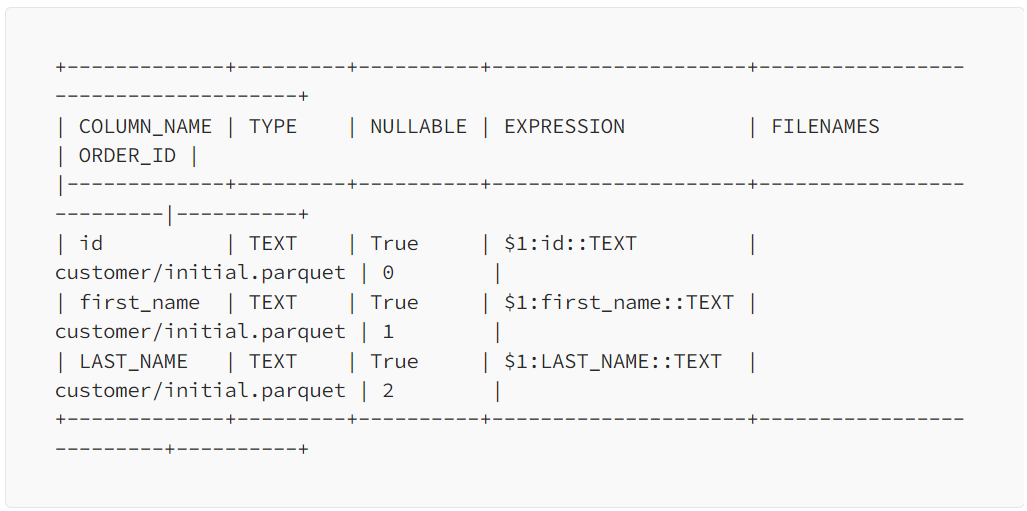Click TEXT type in the LAST_NAME row
Viewport: 1027px width, 511px height.
pyautogui.click(x=272, y=362)
